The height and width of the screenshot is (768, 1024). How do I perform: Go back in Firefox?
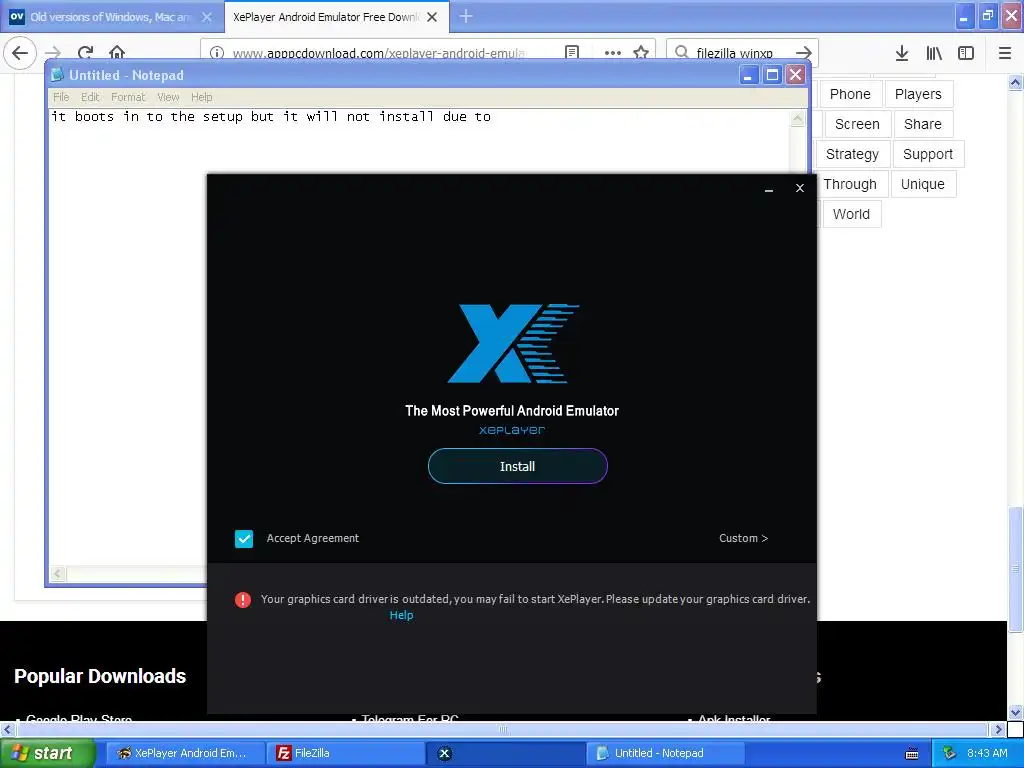[x=20, y=52]
